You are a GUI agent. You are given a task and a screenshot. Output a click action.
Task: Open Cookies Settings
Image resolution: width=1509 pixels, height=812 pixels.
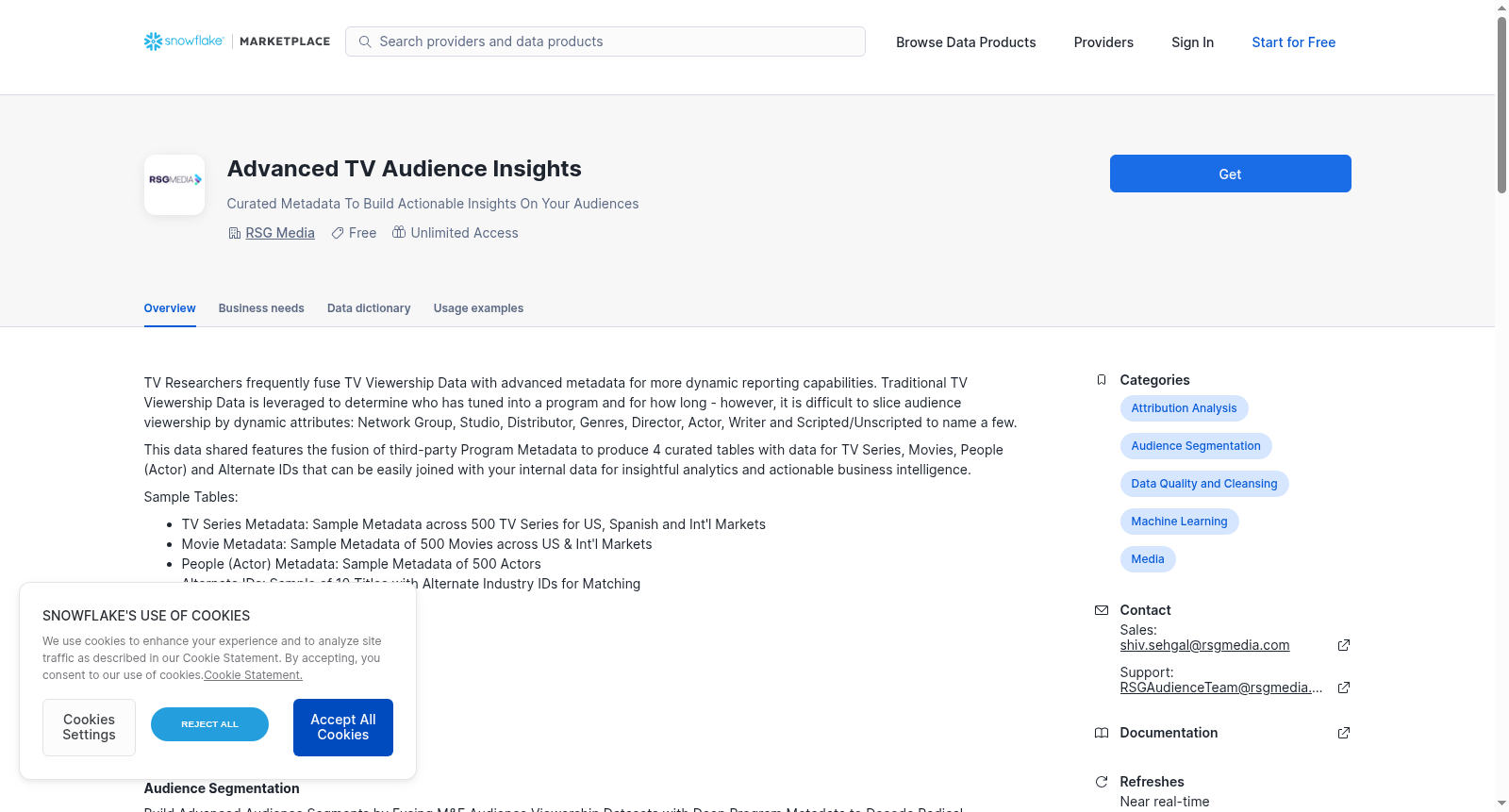point(89,727)
